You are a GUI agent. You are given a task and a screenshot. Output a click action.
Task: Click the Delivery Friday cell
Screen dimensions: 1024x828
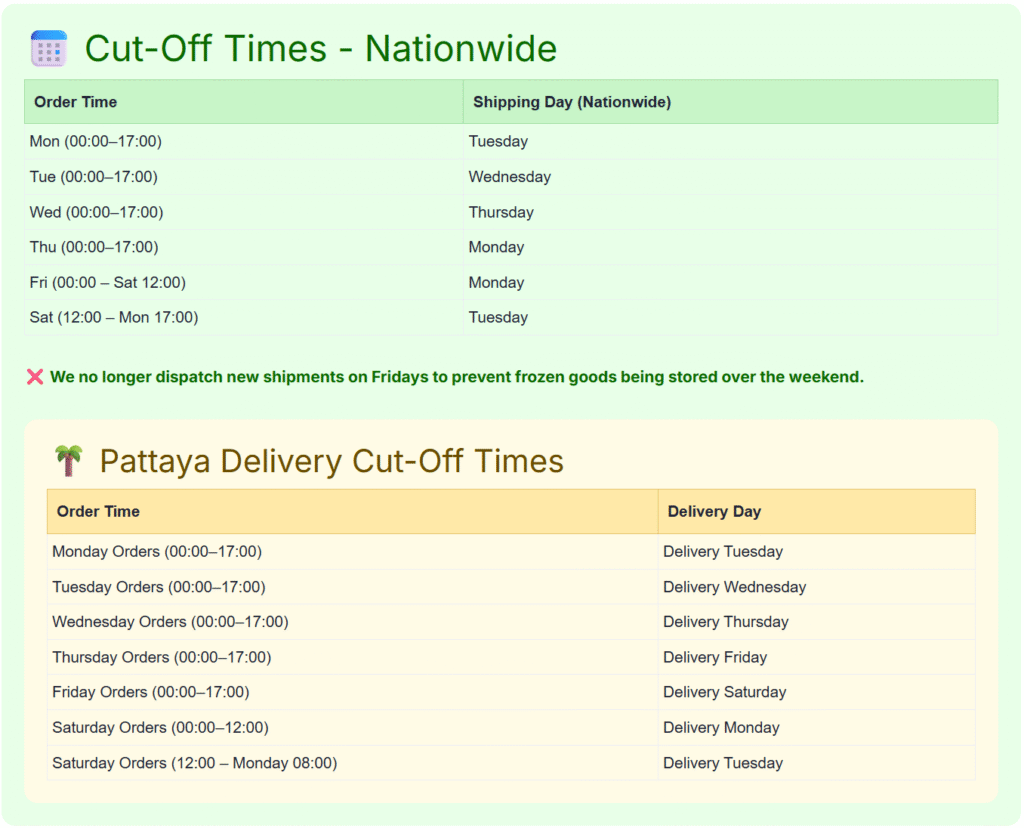[714, 657]
